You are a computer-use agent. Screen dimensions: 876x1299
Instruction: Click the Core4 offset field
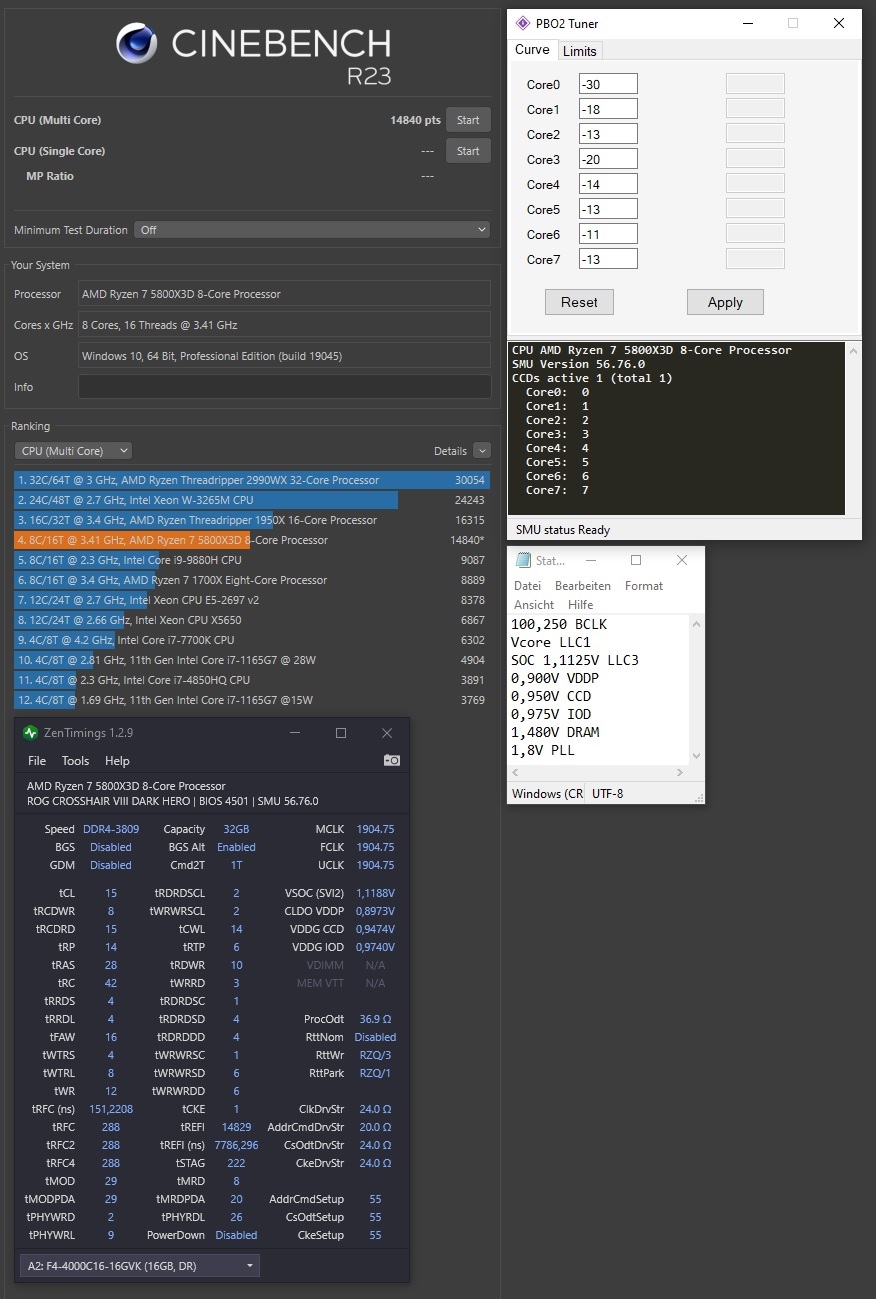(x=607, y=184)
